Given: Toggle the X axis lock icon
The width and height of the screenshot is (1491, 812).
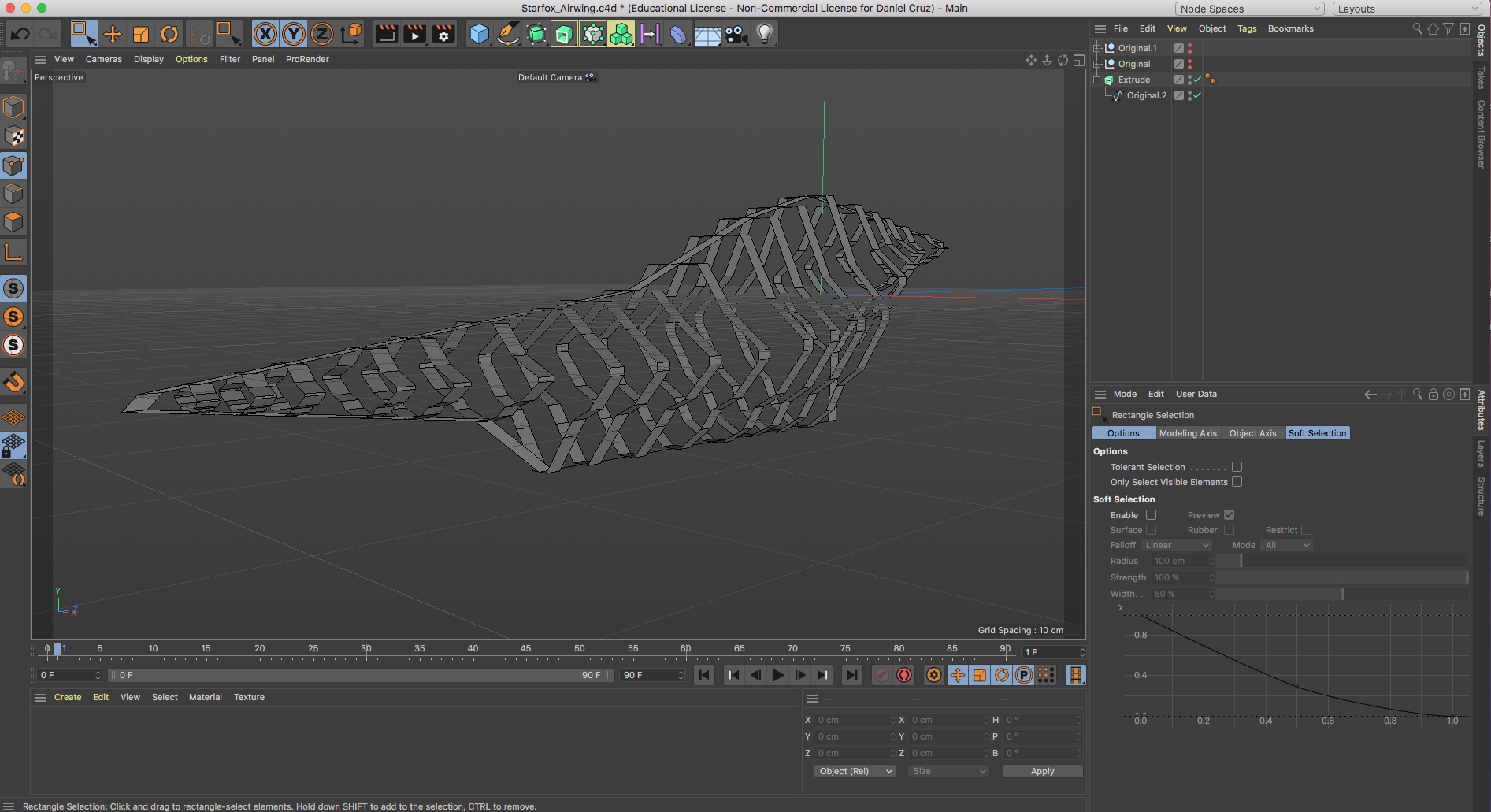Looking at the screenshot, I should (x=265, y=34).
